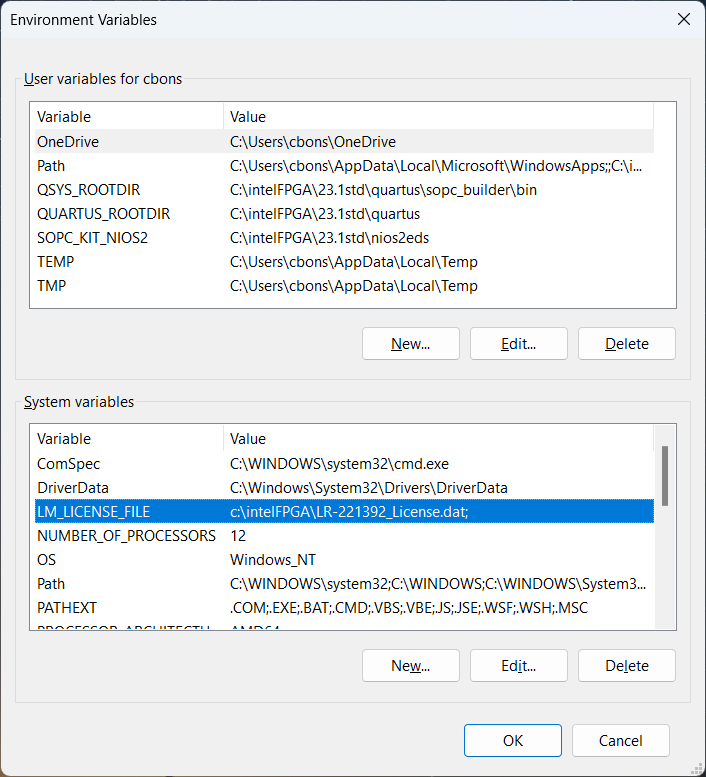
Task: Select the OneDrive user variable row
Action: 68,142
